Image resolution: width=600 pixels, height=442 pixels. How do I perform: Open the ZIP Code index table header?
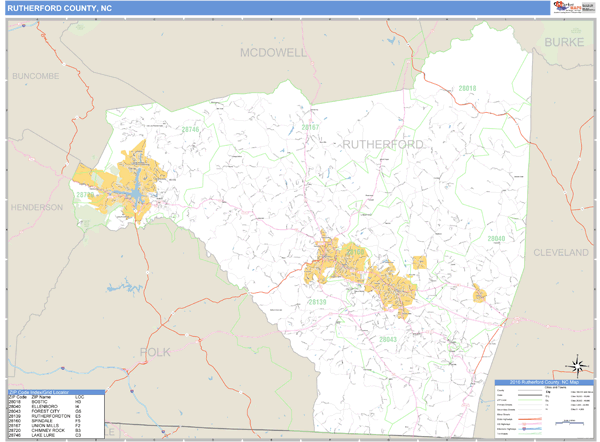[x=55, y=392]
